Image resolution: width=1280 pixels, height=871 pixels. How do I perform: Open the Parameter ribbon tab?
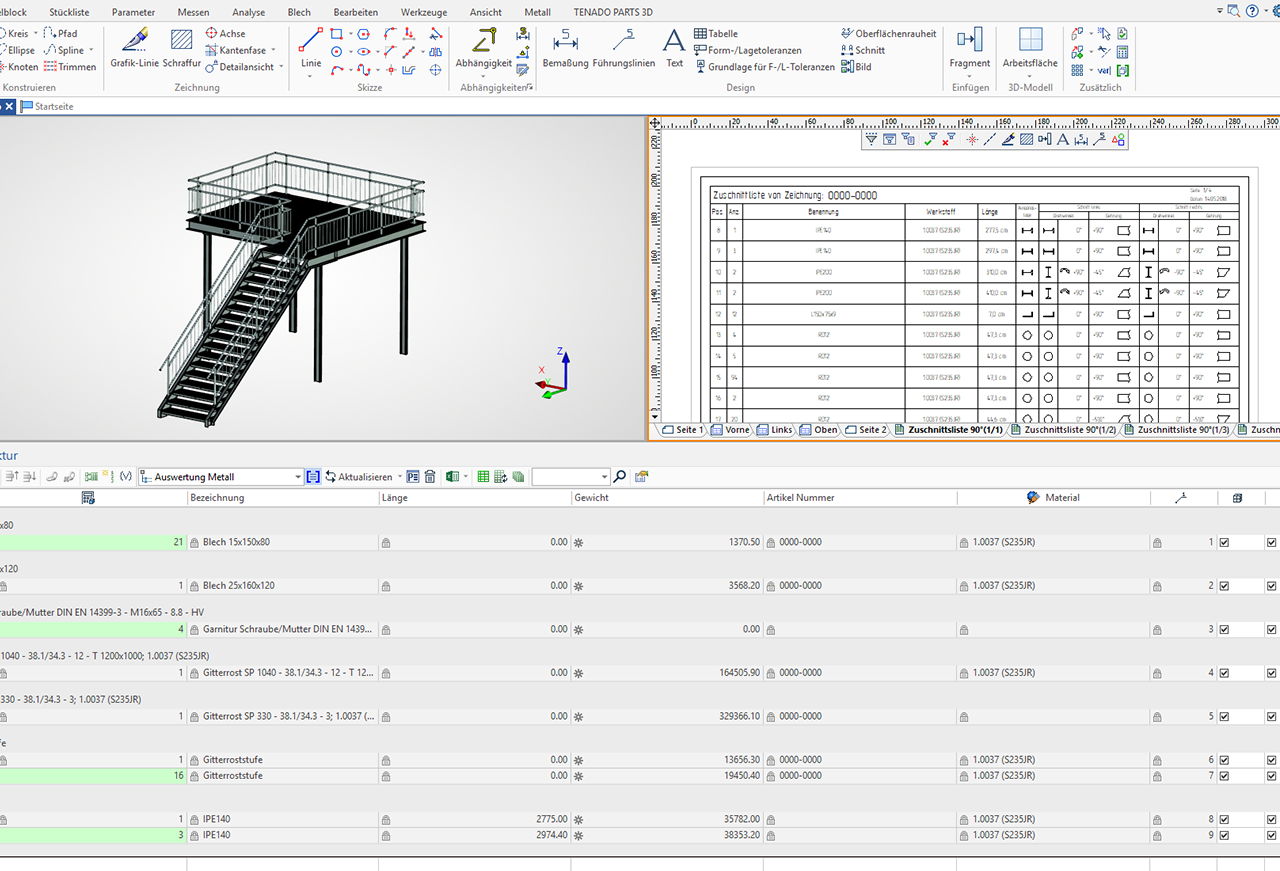tap(133, 12)
